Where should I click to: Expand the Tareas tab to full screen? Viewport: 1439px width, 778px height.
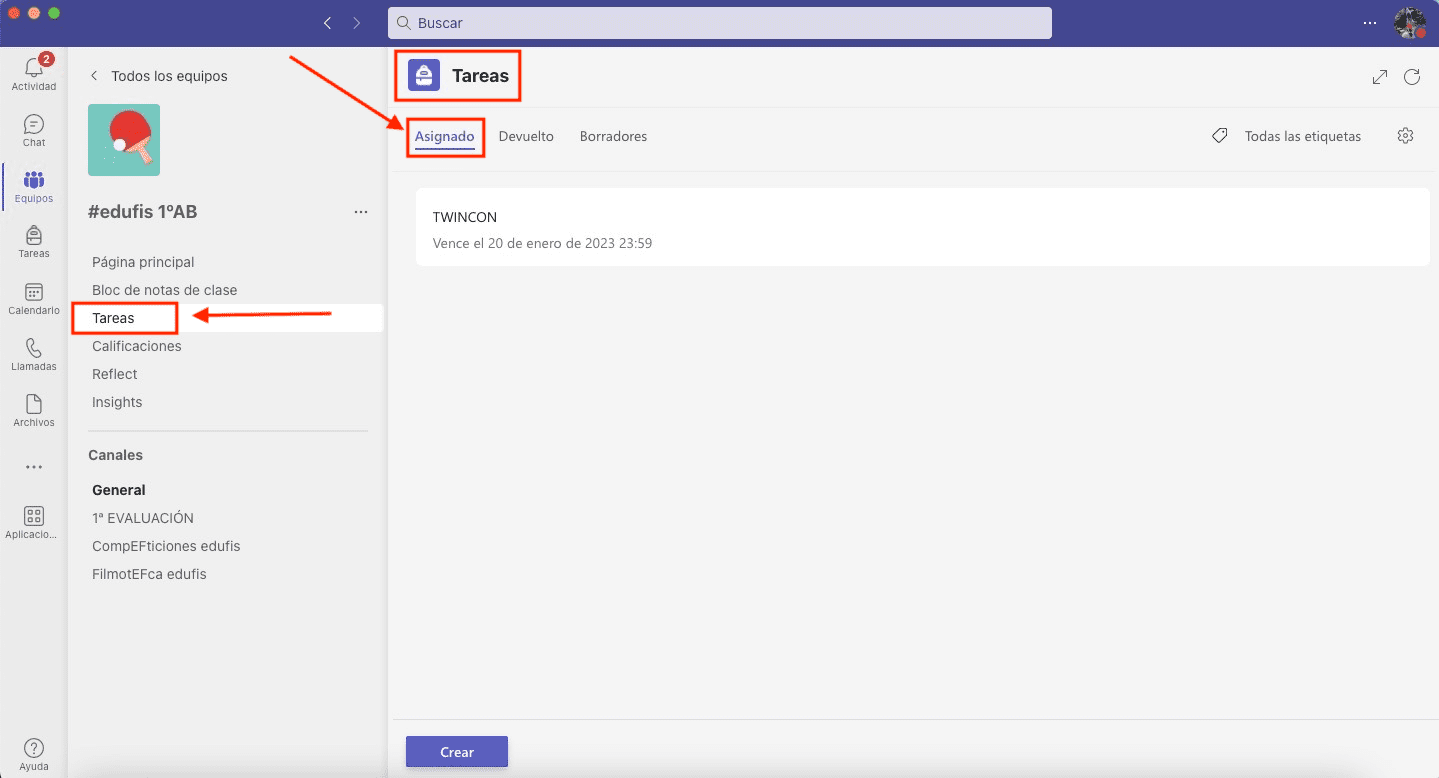pos(1380,77)
